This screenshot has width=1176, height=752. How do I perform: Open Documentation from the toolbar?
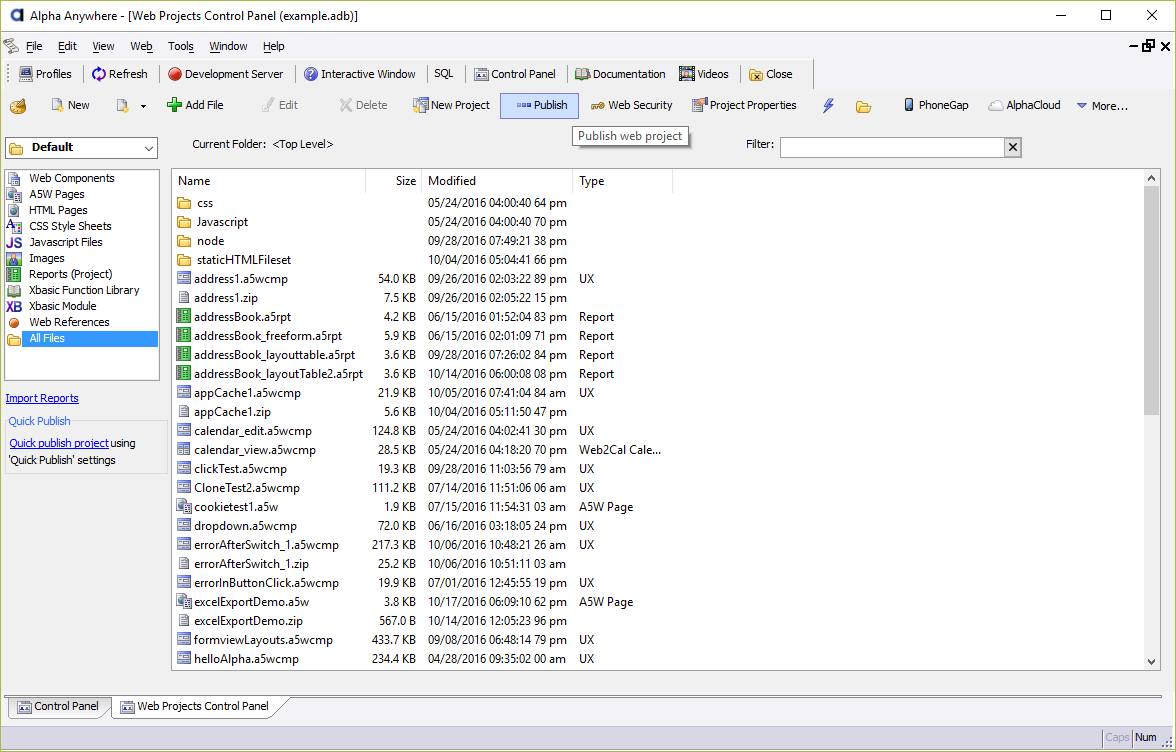(x=620, y=74)
